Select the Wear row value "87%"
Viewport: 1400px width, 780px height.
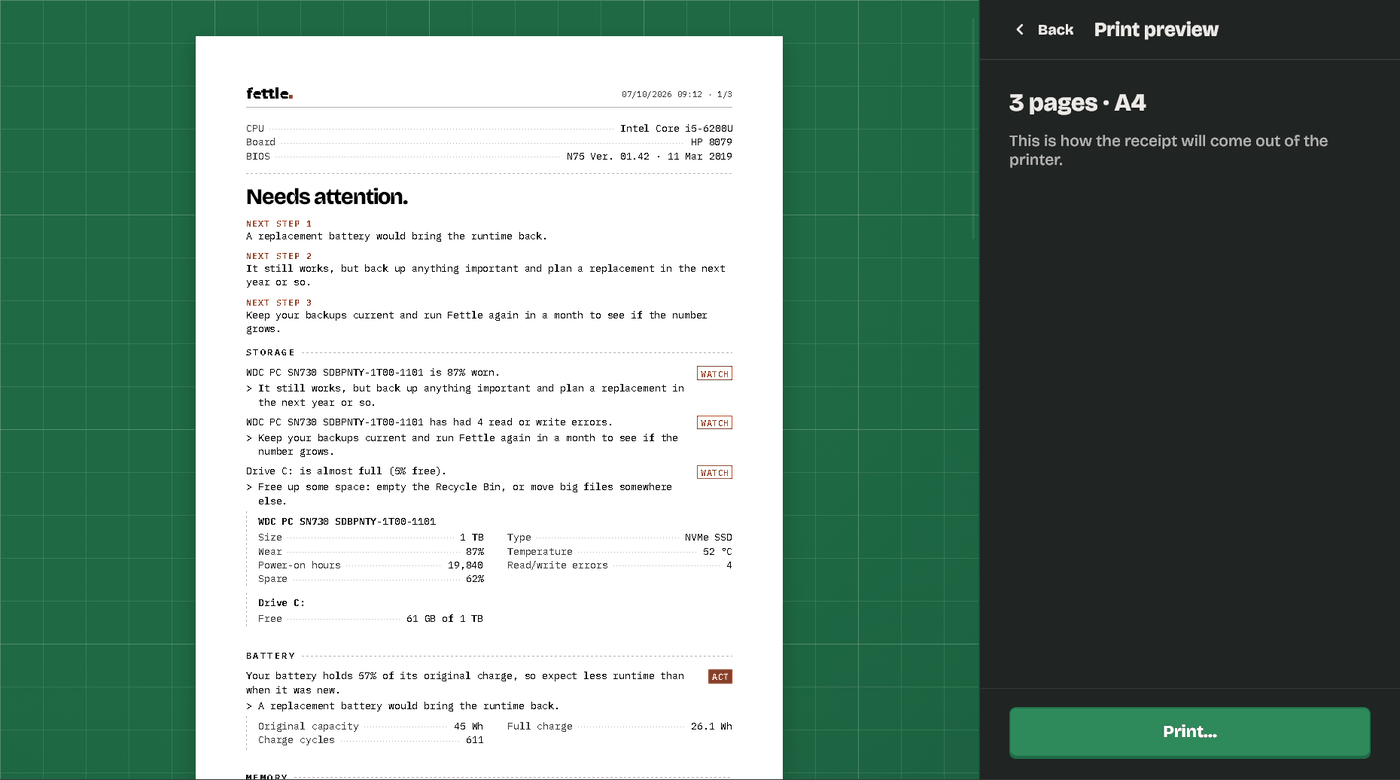[474, 552]
